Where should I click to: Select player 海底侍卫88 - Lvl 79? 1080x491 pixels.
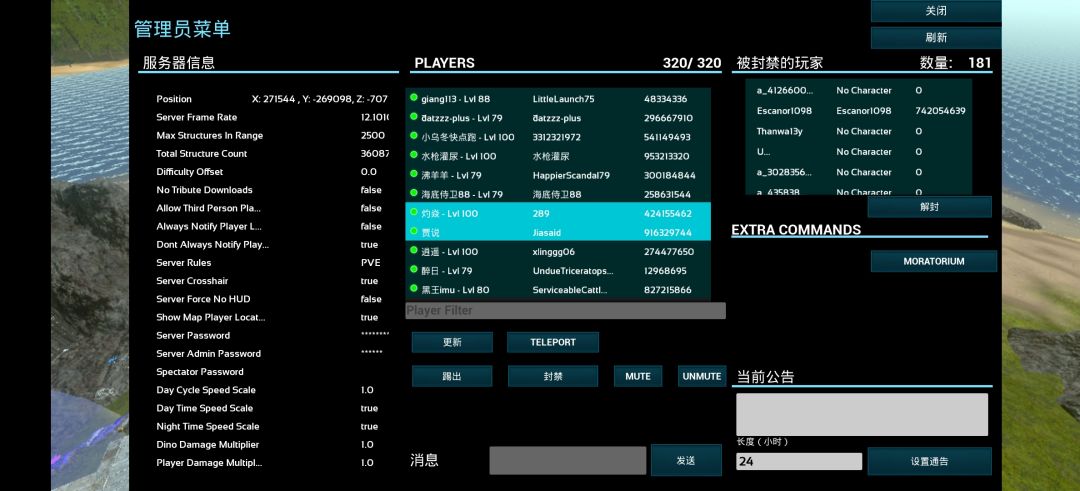558,194
